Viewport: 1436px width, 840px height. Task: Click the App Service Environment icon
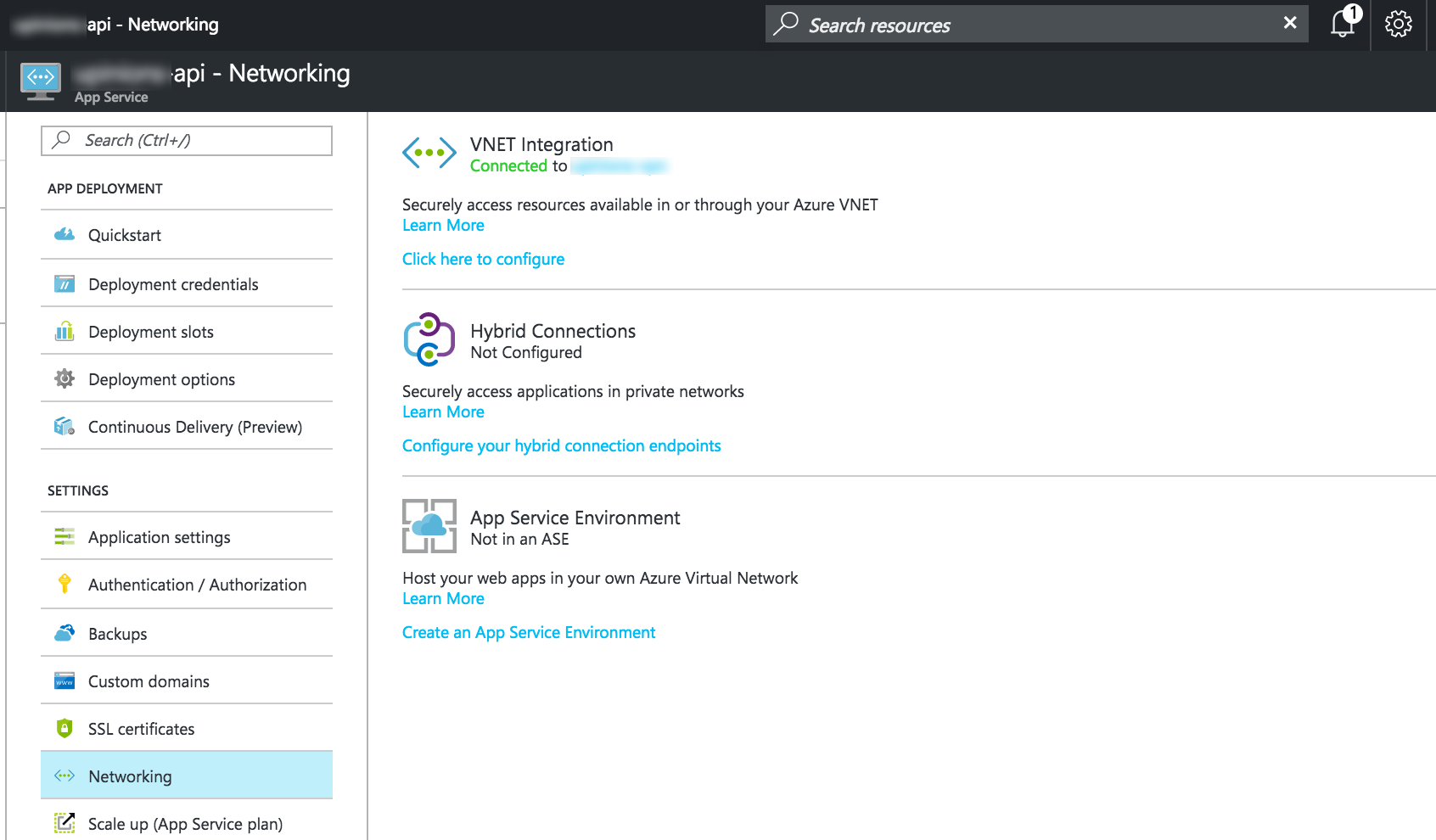coord(429,526)
